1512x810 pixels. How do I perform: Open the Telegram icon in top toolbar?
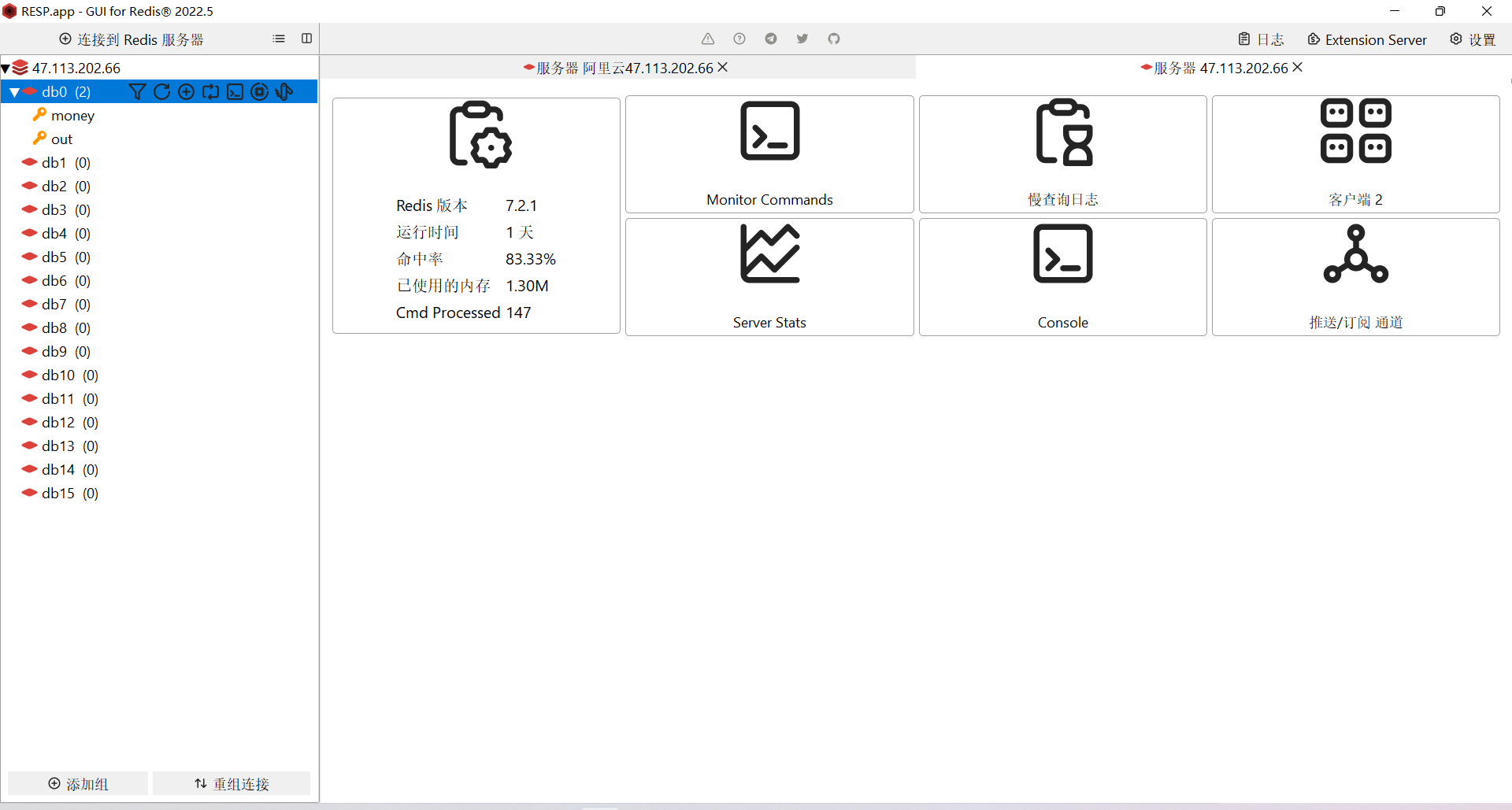point(770,39)
